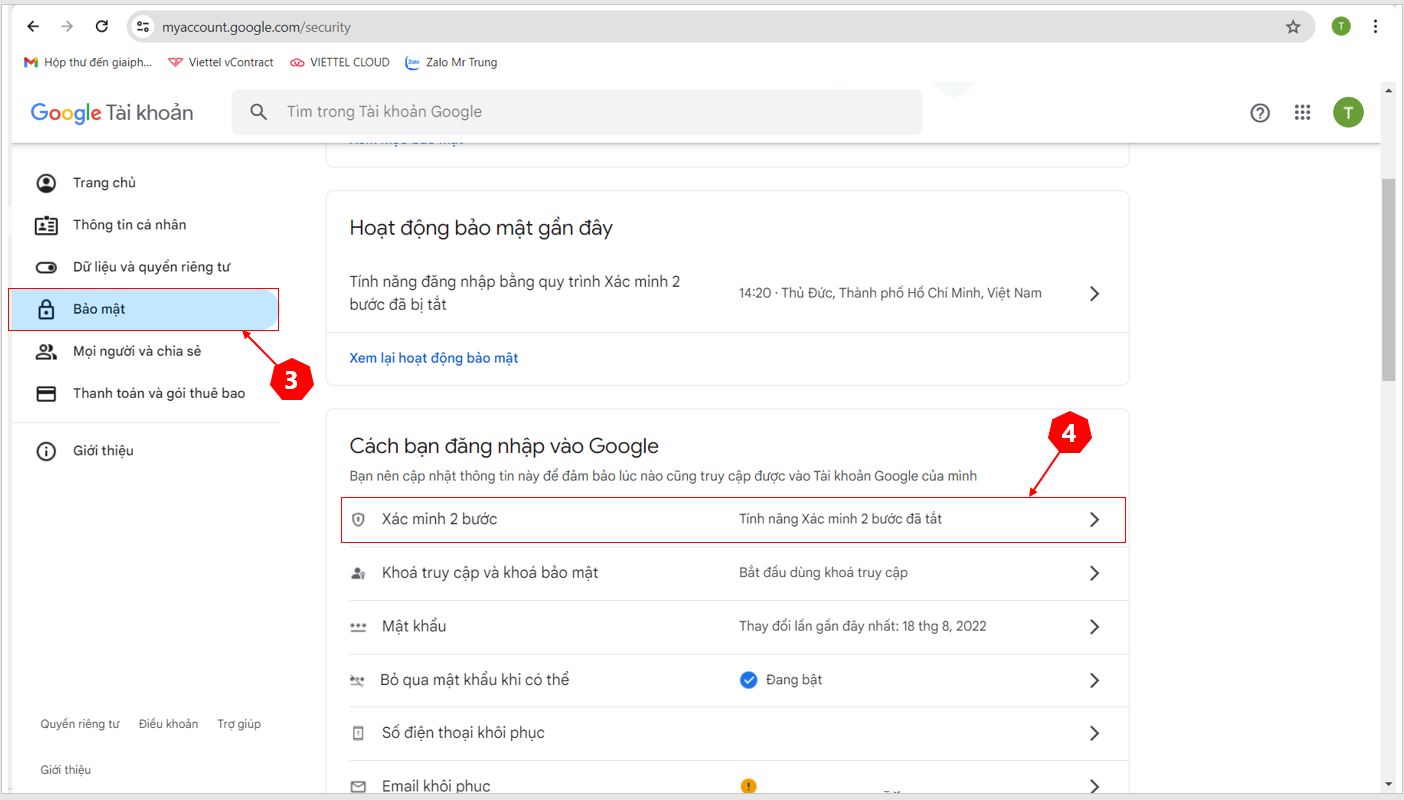Click the Tìm trong Tài khoản Google search field

pos(577,112)
